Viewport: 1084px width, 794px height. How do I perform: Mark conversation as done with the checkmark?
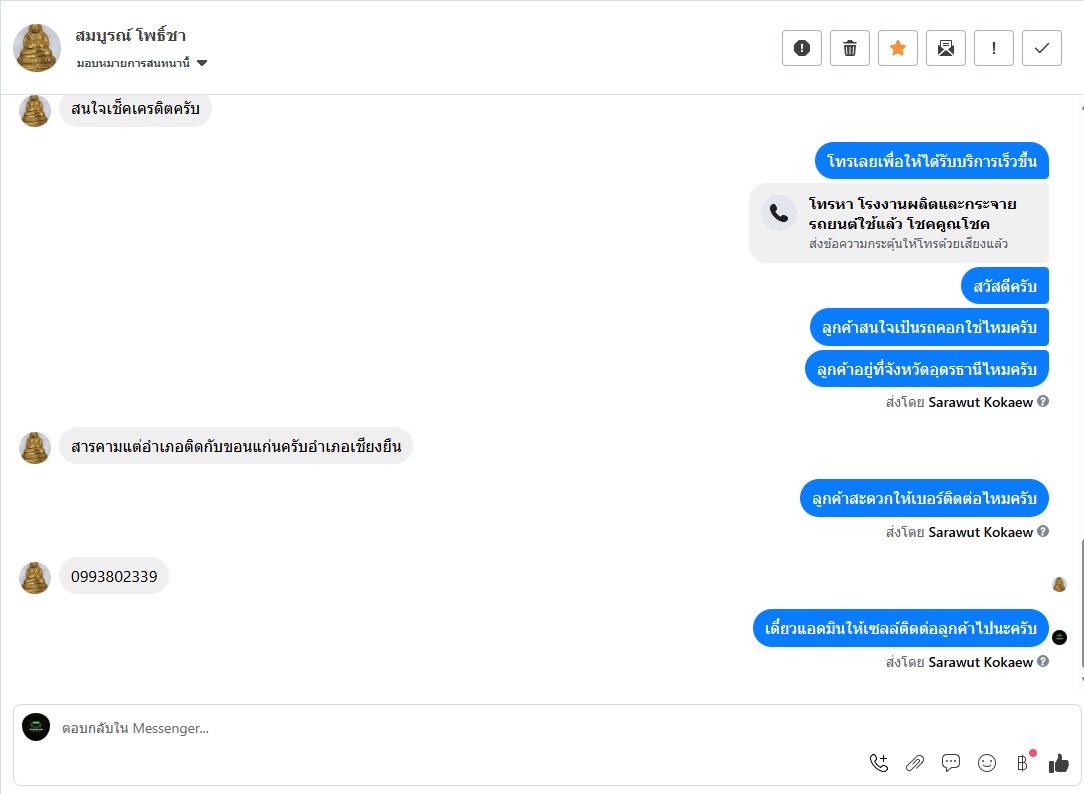click(x=1042, y=48)
